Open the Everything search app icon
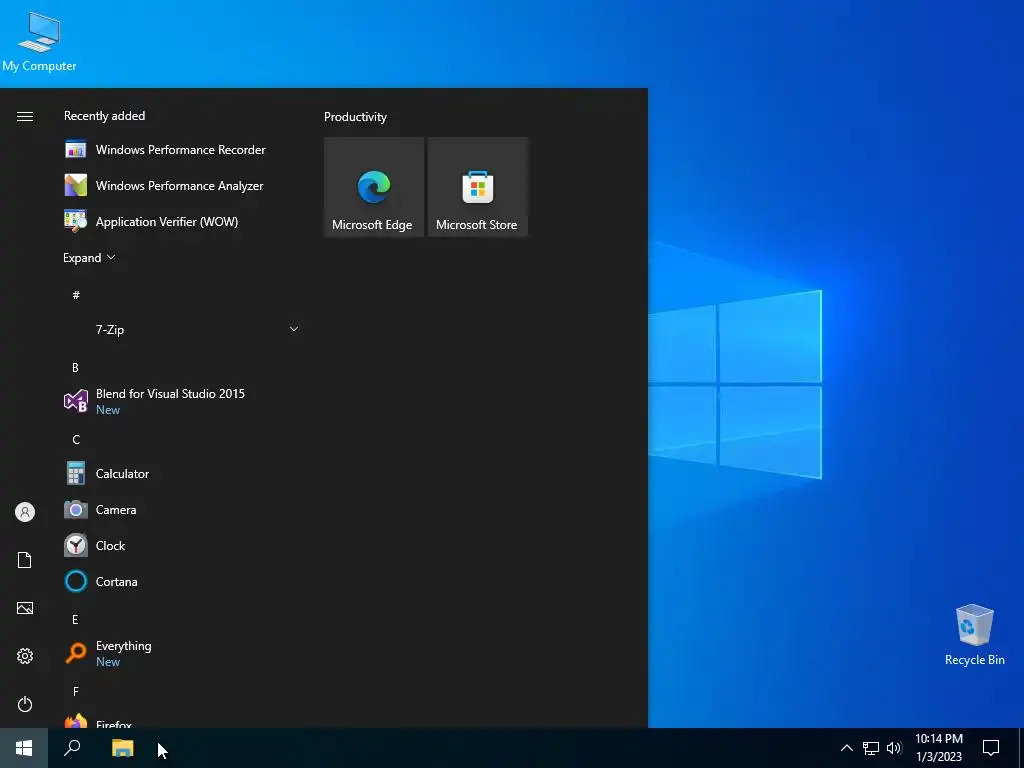Screen dimensions: 1024x768 coord(76,653)
